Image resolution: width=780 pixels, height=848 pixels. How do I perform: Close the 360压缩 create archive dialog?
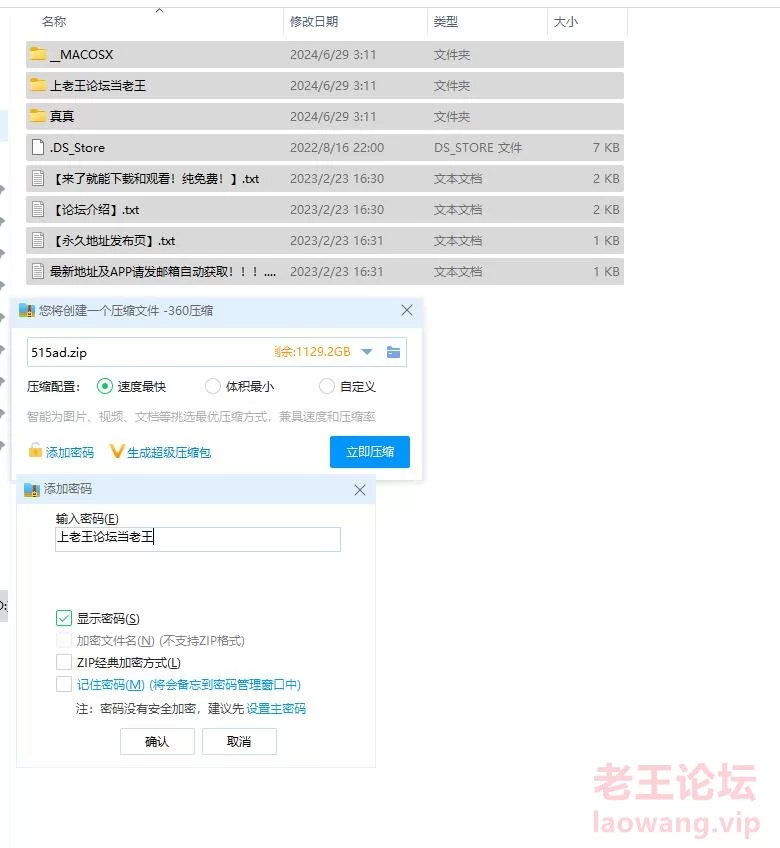pos(407,310)
